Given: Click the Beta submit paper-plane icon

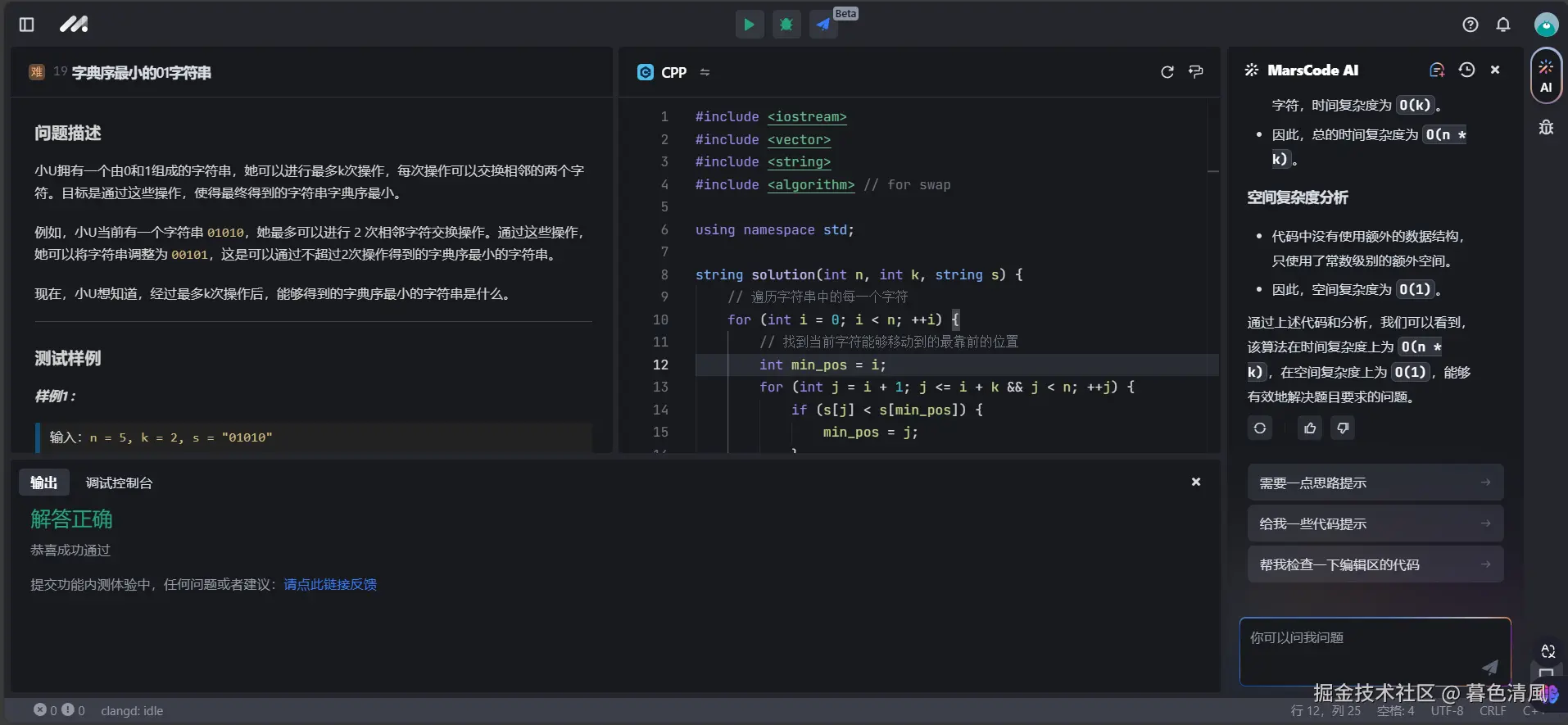Looking at the screenshot, I should coord(823,25).
